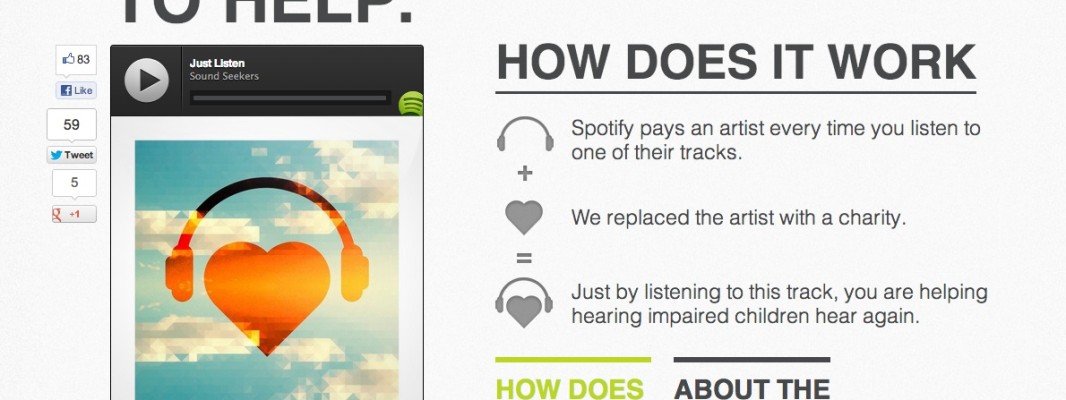Image resolution: width=1066 pixels, height=400 pixels.
Task: Click the gray heart icon
Action: click(x=524, y=218)
